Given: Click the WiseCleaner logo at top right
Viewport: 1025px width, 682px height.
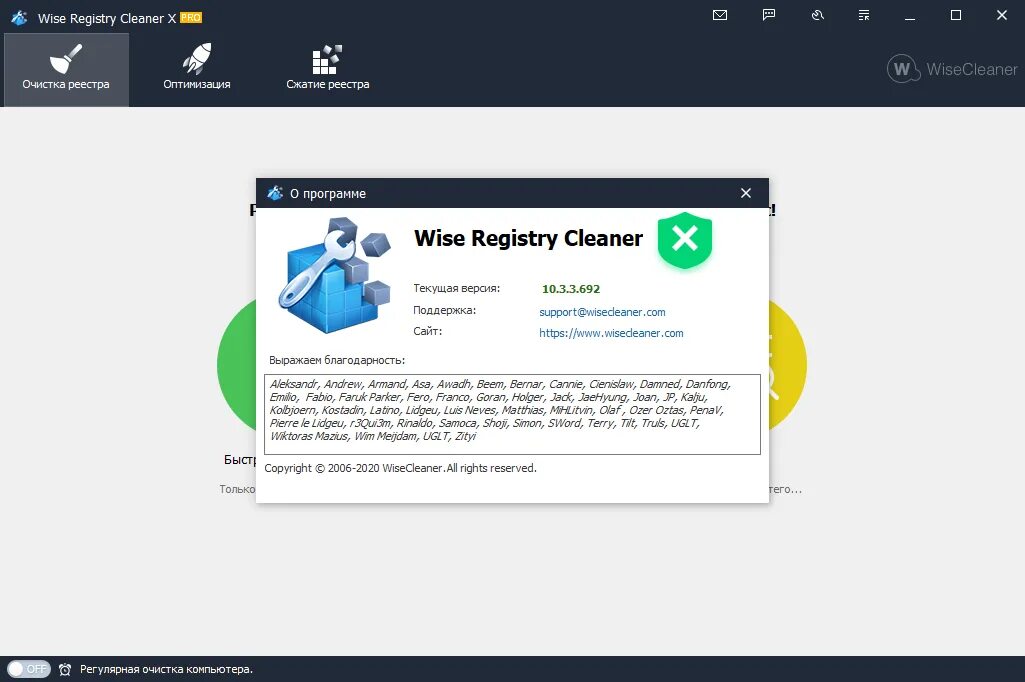Looking at the screenshot, I should tap(952, 69).
